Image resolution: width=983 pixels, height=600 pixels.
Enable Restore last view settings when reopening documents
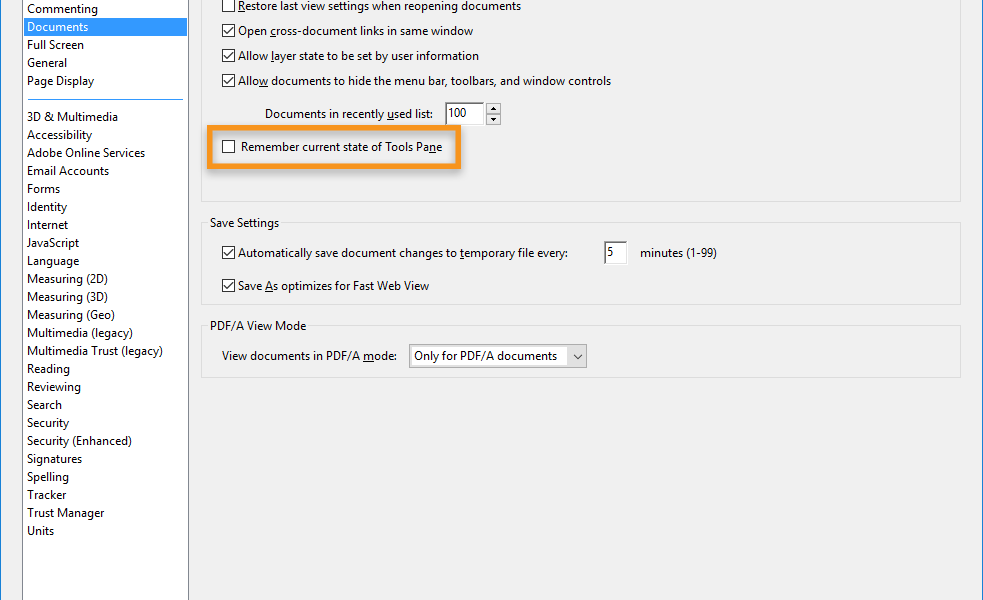coord(229,6)
